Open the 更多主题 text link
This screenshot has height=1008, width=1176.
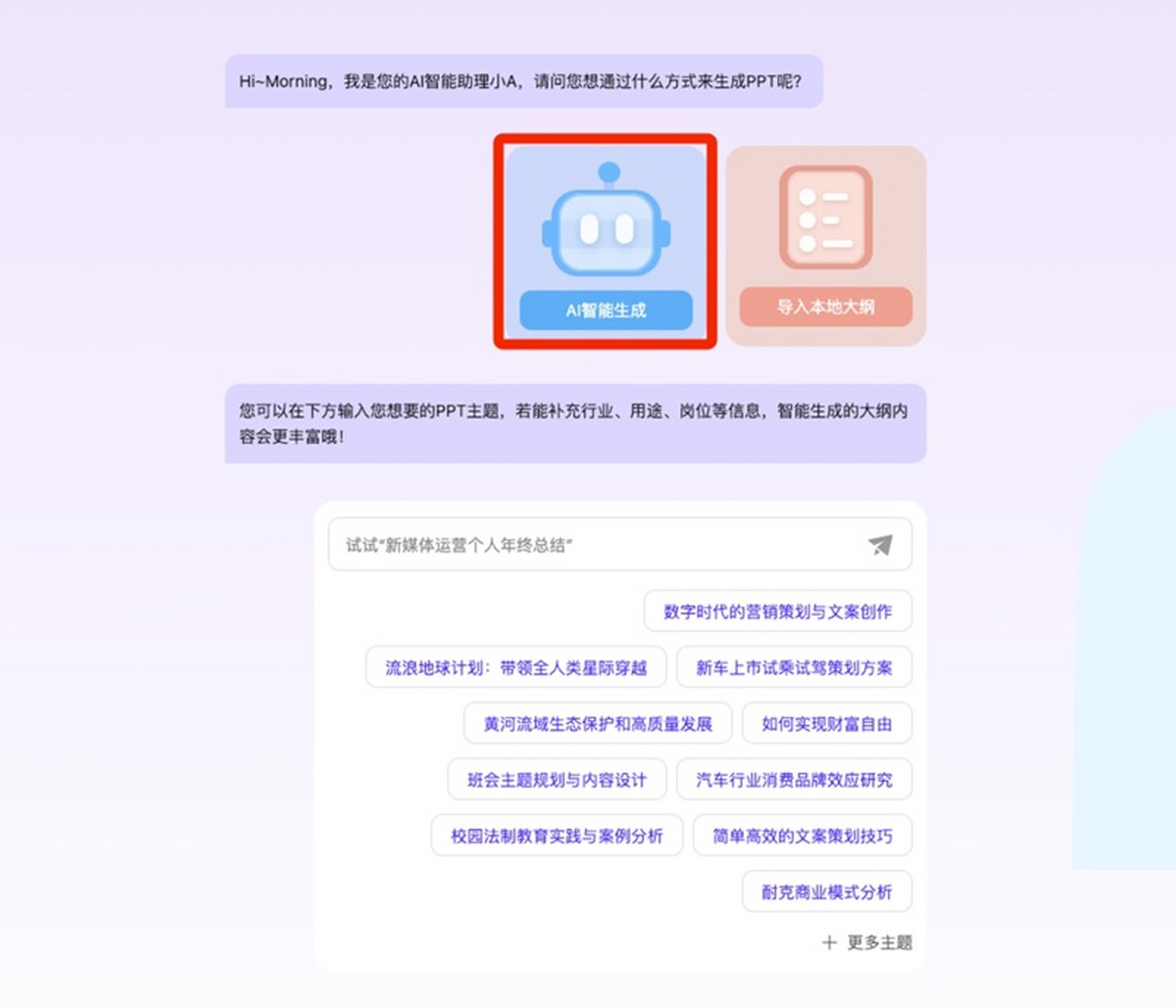pyautogui.click(x=879, y=942)
